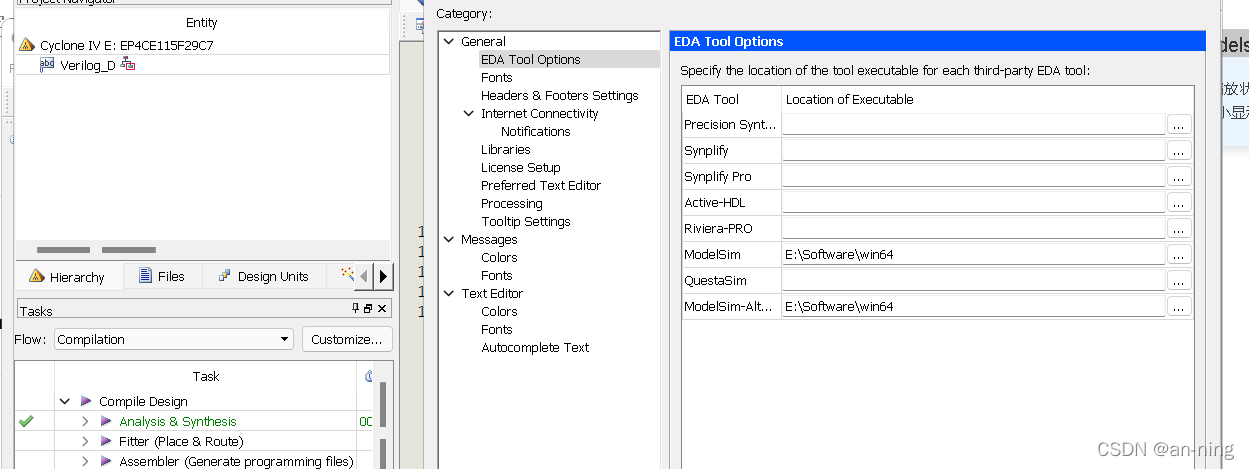Expand the Analysis & Synthesis task
Viewport: 1249px width, 469px height.
pos(85,421)
